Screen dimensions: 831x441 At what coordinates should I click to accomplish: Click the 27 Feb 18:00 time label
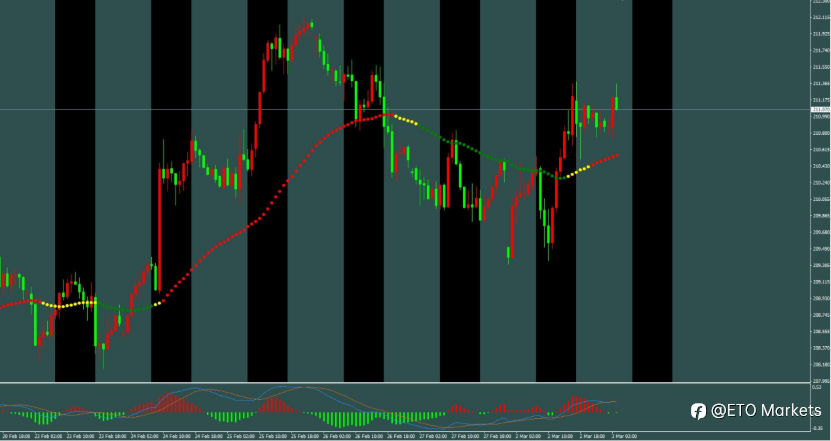point(498,436)
